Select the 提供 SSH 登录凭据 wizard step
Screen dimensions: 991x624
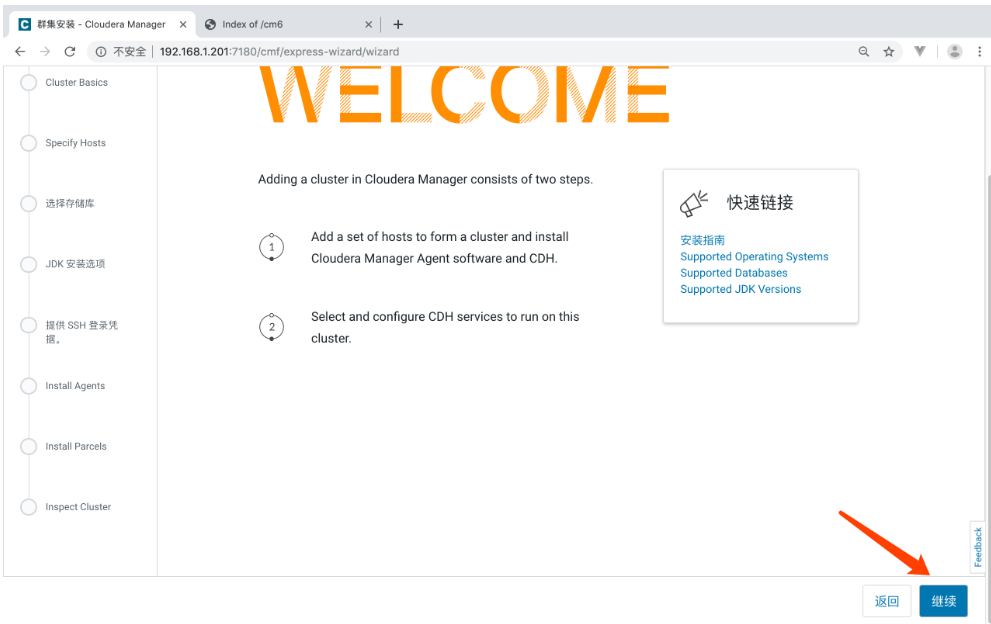(69, 331)
